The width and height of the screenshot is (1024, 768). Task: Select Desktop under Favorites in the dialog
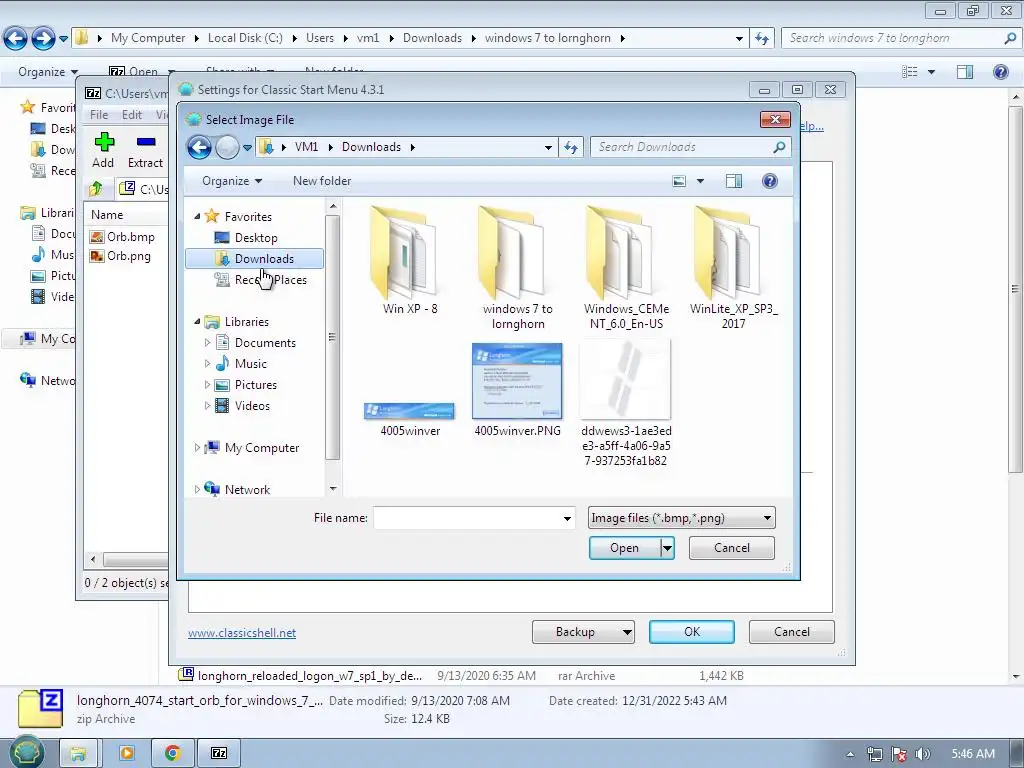pyautogui.click(x=255, y=238)
